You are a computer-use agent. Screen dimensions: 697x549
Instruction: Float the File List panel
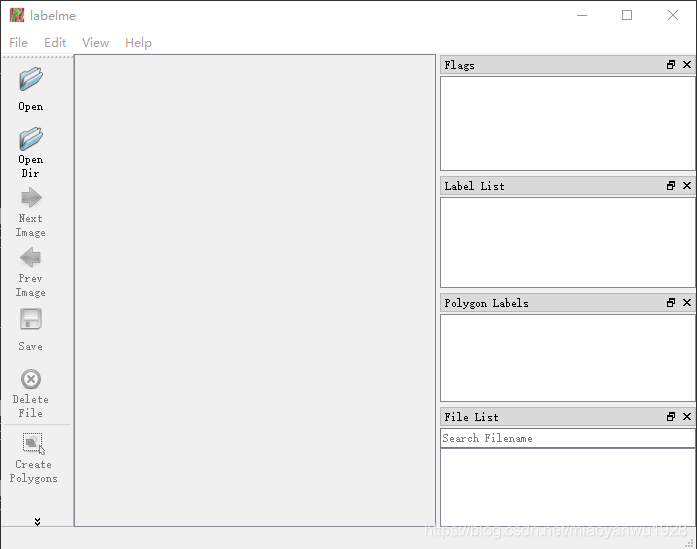[x=671, y=417]
